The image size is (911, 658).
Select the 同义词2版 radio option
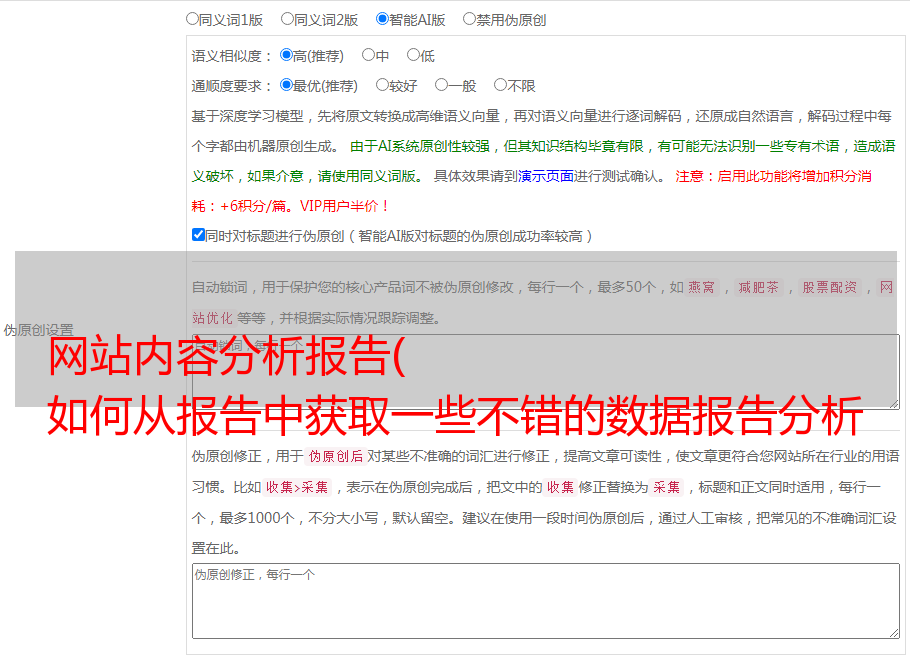(x=287, y=19)
